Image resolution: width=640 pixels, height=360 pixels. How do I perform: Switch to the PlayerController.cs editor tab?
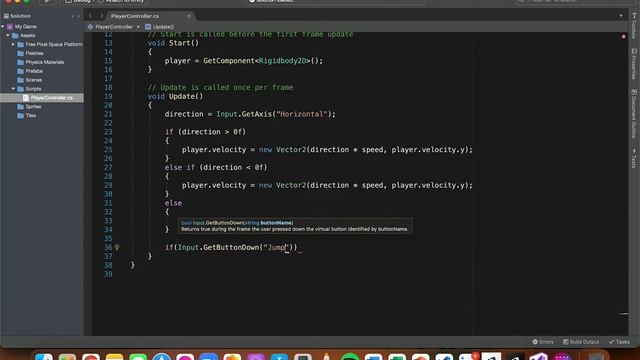tap(135, 16)
